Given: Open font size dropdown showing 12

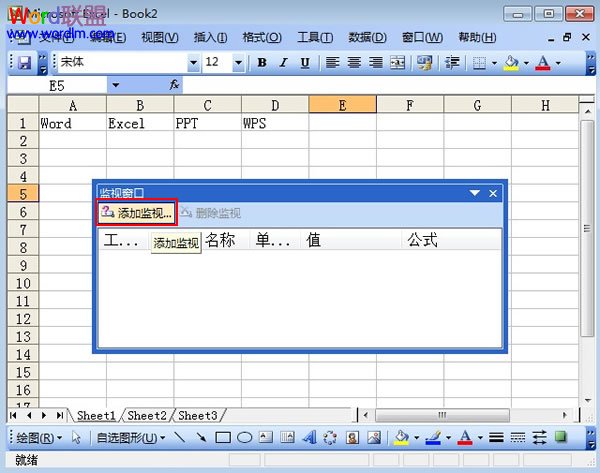Looking at the screenshot, I should (x=238, y=62).
